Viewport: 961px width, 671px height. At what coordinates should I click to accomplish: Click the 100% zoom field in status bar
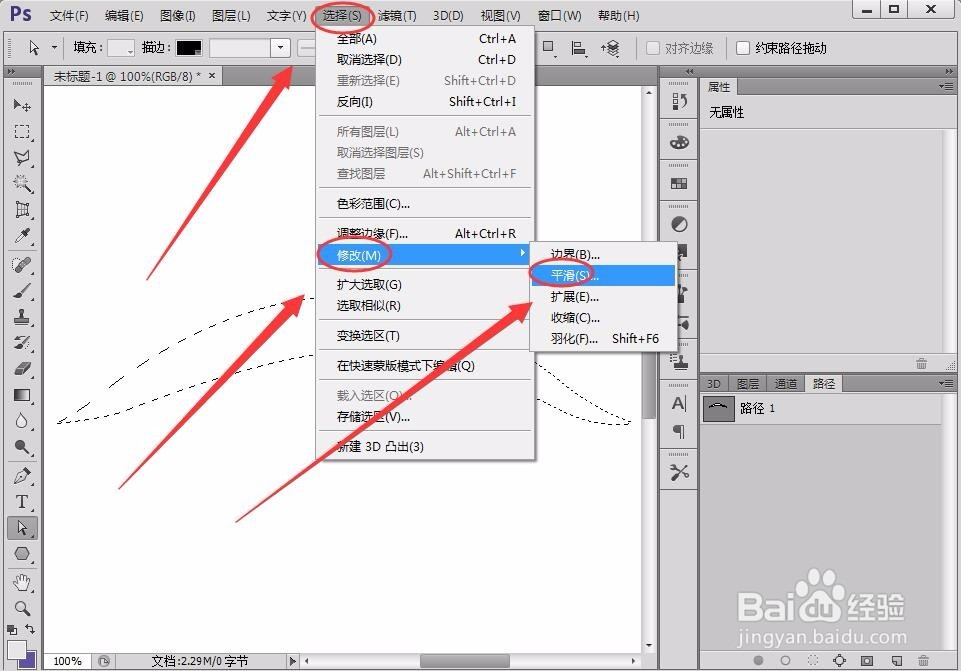pos(67,661)
